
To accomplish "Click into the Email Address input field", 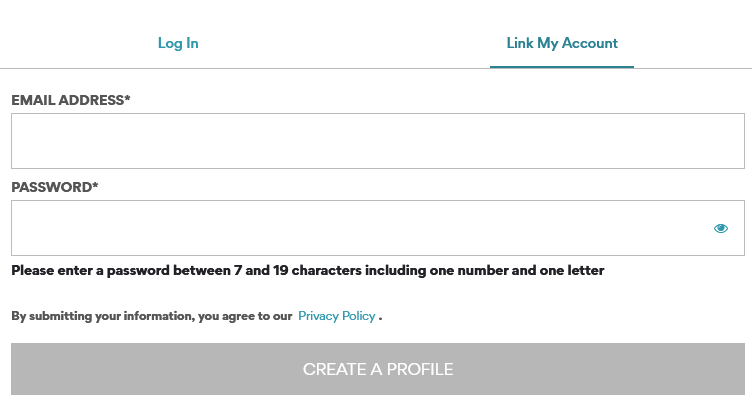I will (x=377, y=141).
